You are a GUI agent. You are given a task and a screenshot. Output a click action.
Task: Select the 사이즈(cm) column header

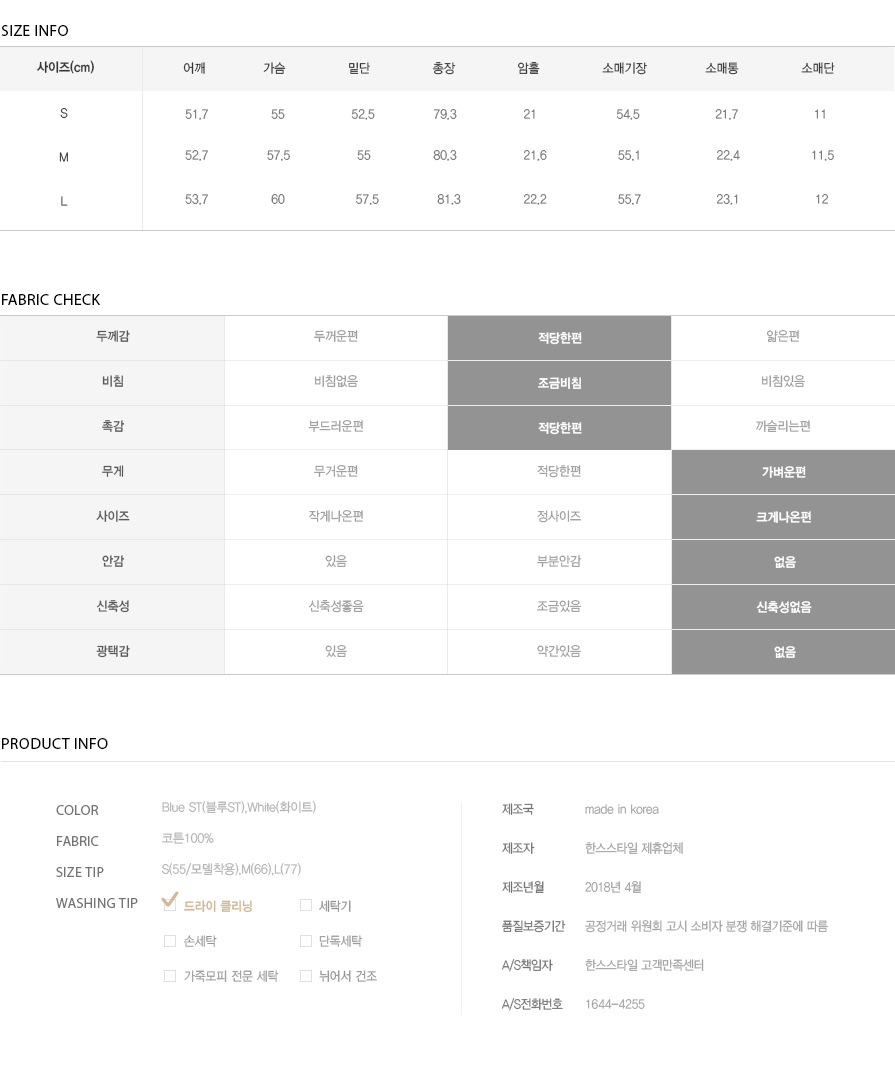point(65,67)
